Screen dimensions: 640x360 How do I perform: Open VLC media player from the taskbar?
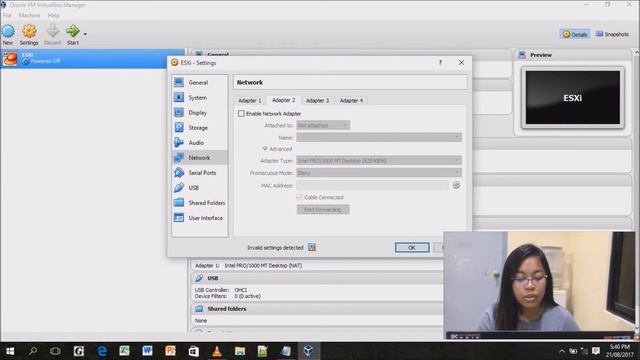click(217, 351)
